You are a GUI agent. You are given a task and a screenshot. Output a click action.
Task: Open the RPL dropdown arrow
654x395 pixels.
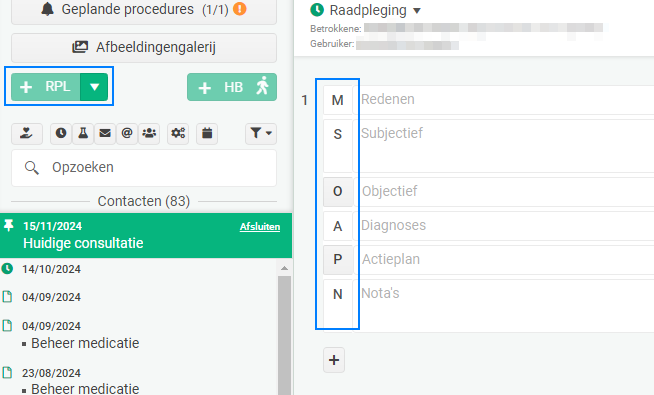[x=94, y=87]
